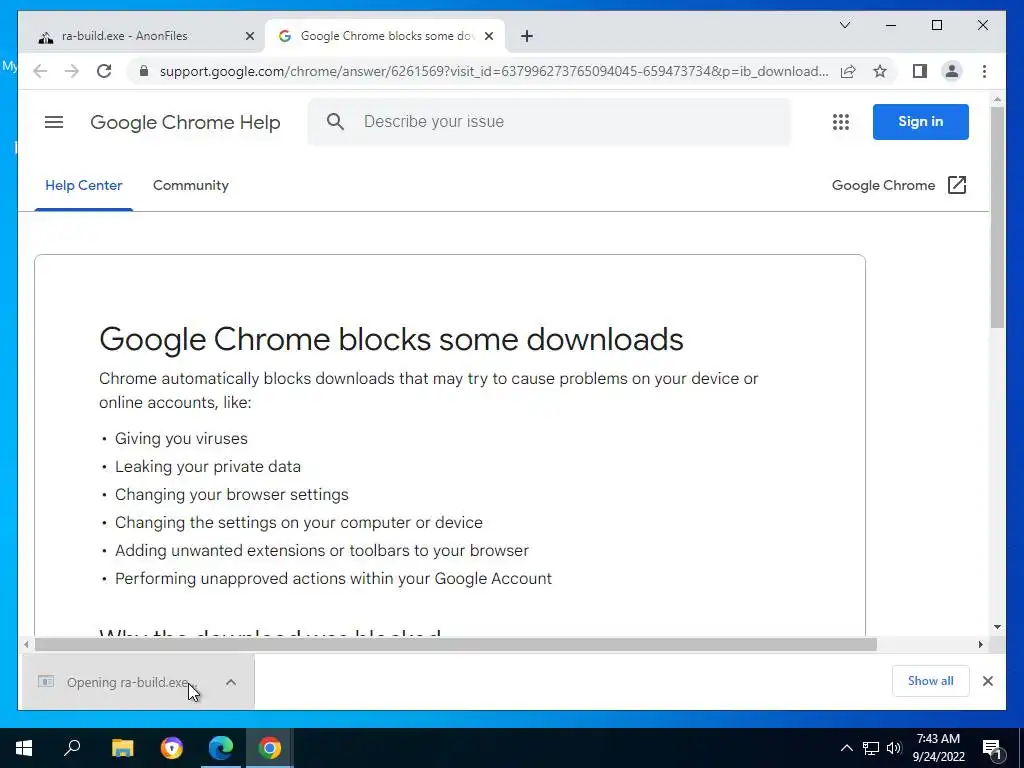Click the text Leaking your private data
This screenshot has height=768, width=1024.
pyautogui.click(x=208, y=467)
